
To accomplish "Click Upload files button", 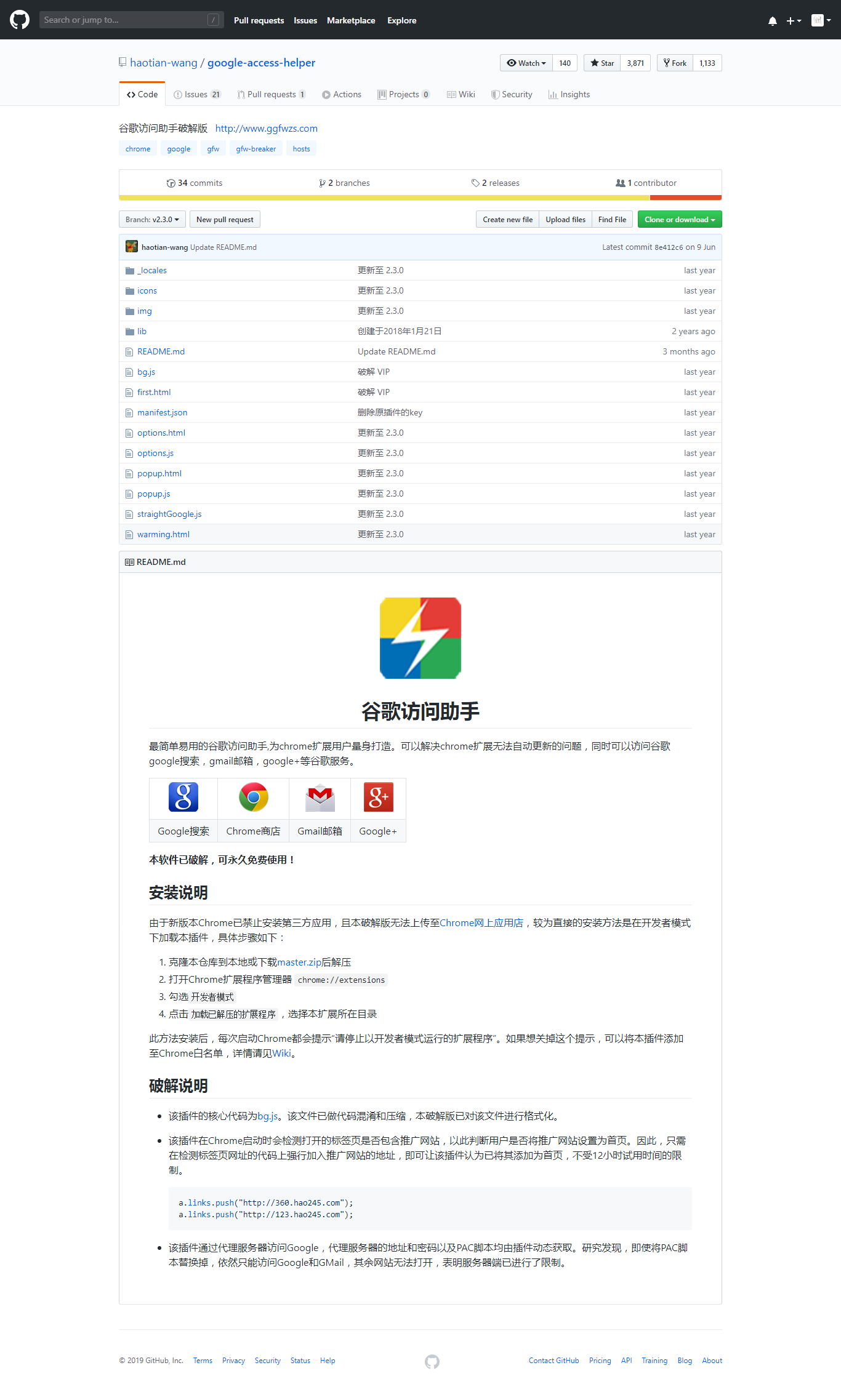I will [565, 219].
